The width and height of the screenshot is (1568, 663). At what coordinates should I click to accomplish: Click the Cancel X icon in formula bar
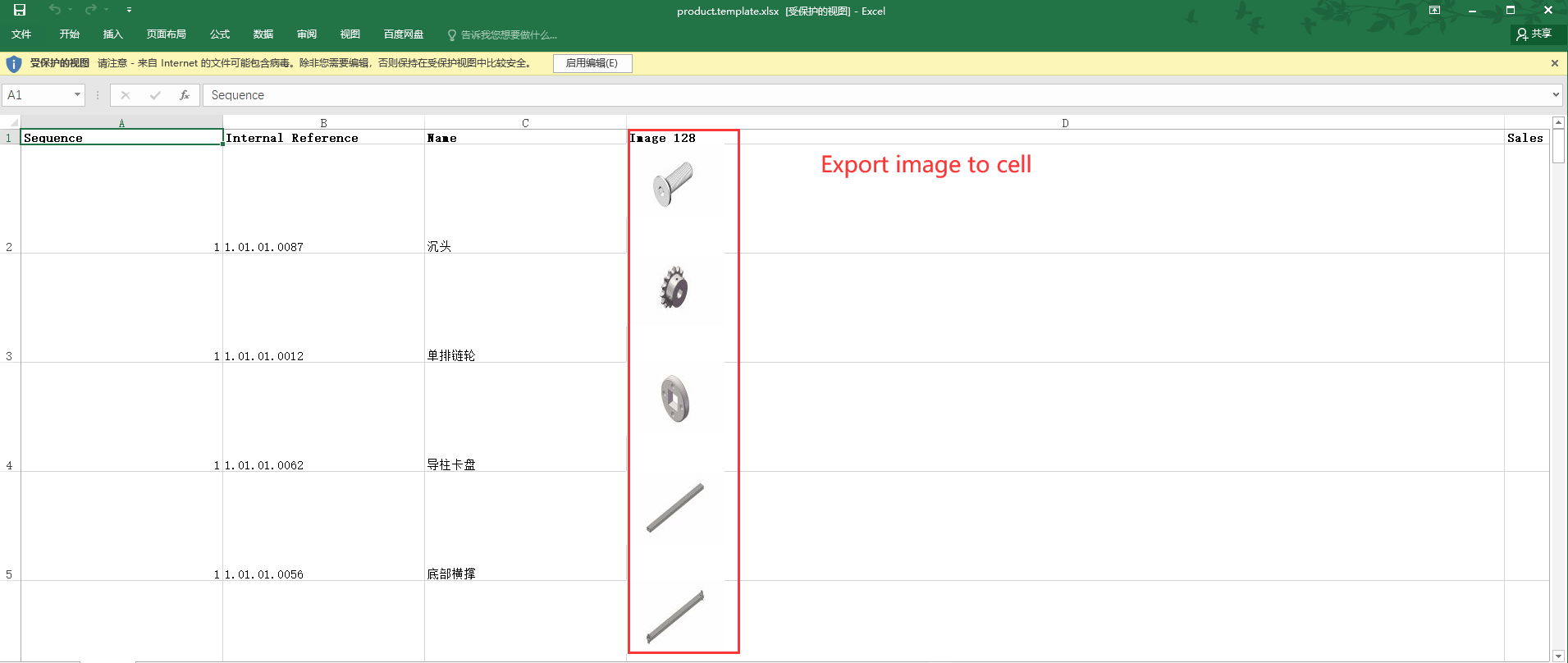point(126,95)
